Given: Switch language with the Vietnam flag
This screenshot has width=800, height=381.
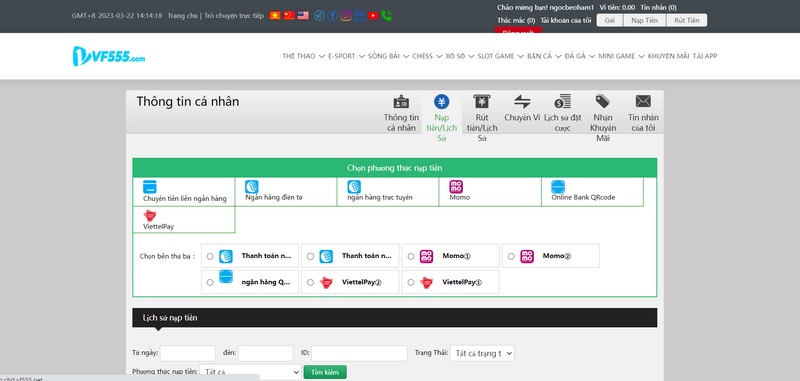Looking at the screenshot, I should tap(275, 15).
